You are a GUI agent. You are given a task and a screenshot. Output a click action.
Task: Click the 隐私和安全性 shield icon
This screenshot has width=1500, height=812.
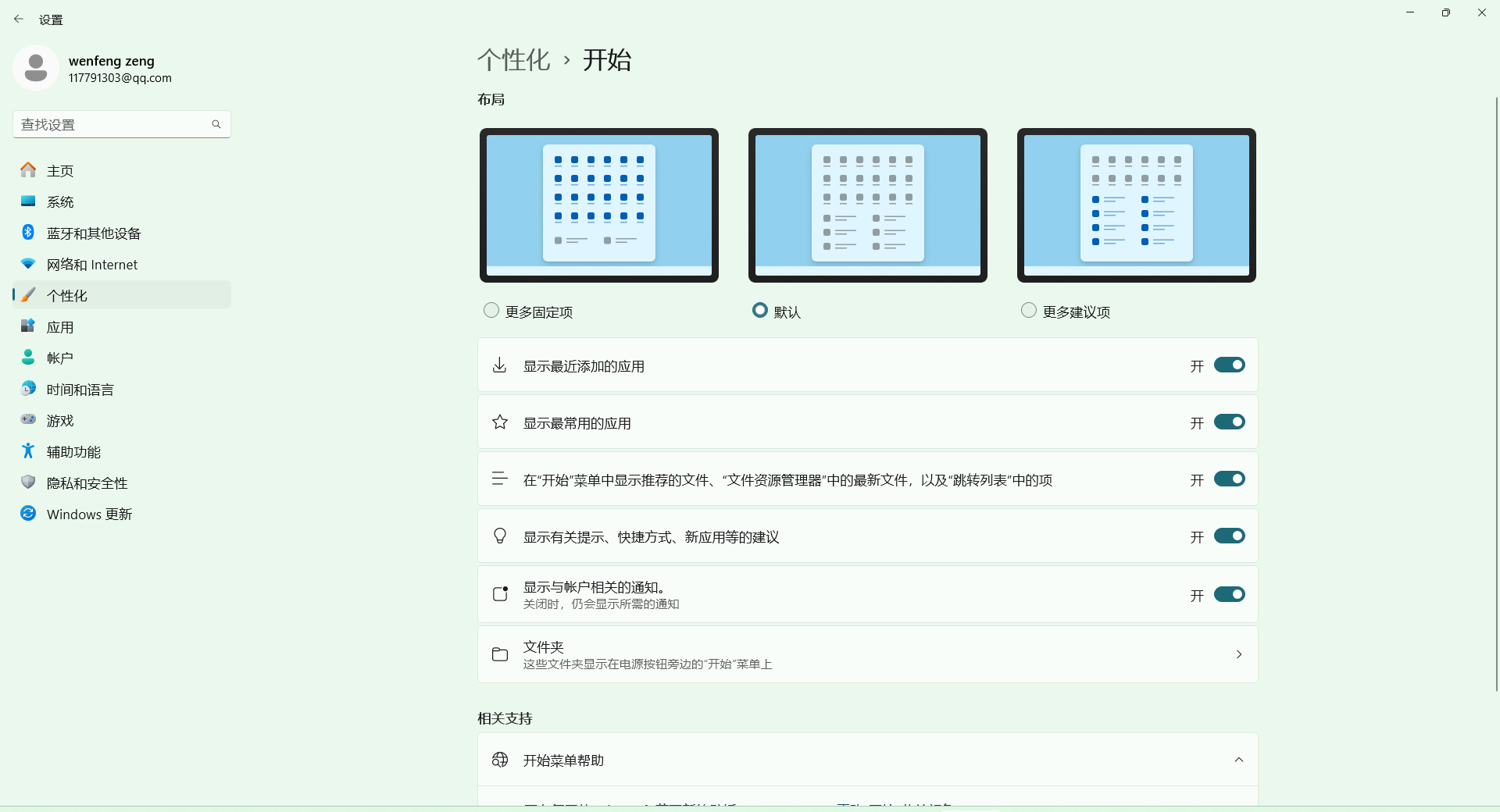[28, 483]
